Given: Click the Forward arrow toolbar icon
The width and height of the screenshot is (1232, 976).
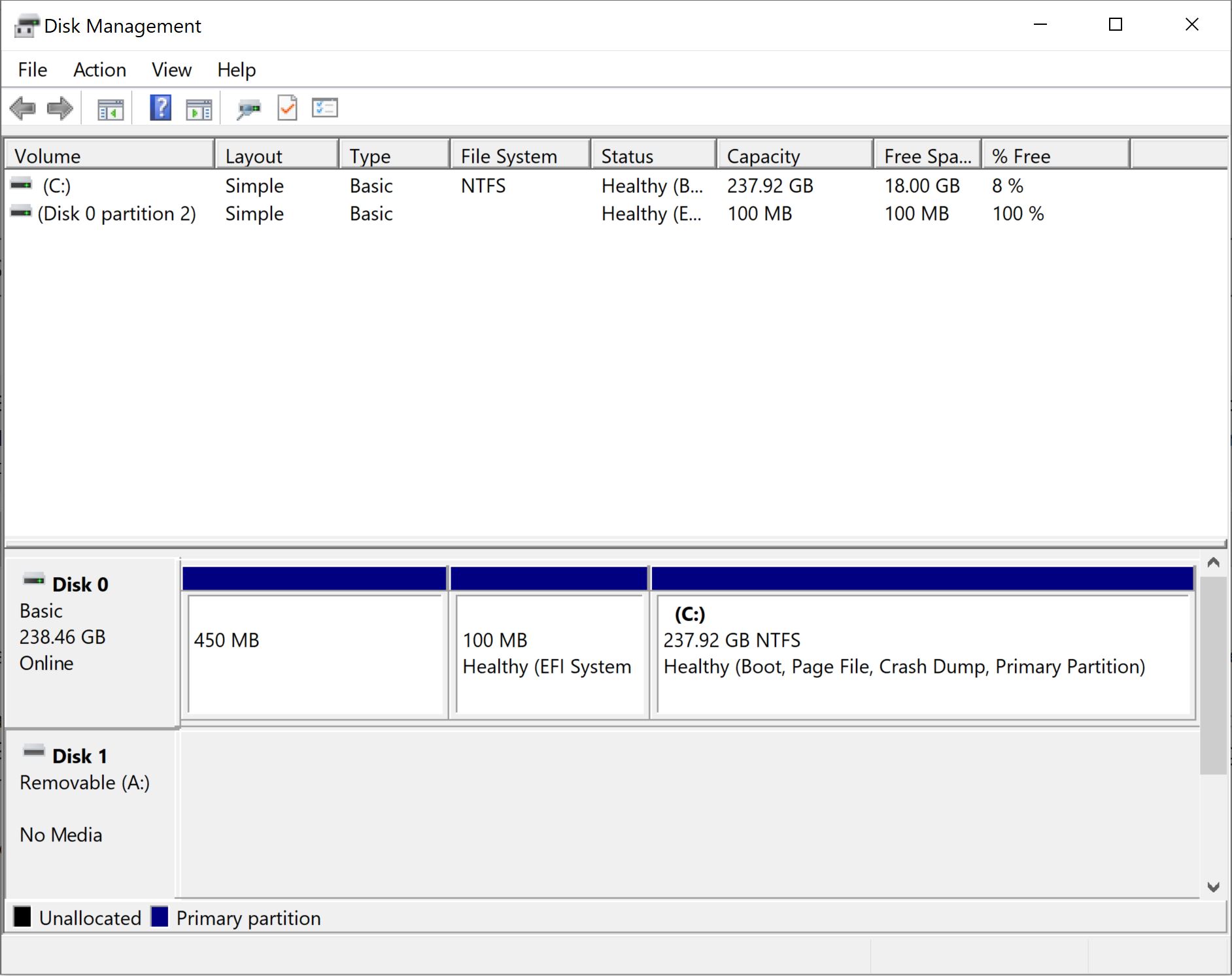Looking at the screenshot, I should 60,109.
